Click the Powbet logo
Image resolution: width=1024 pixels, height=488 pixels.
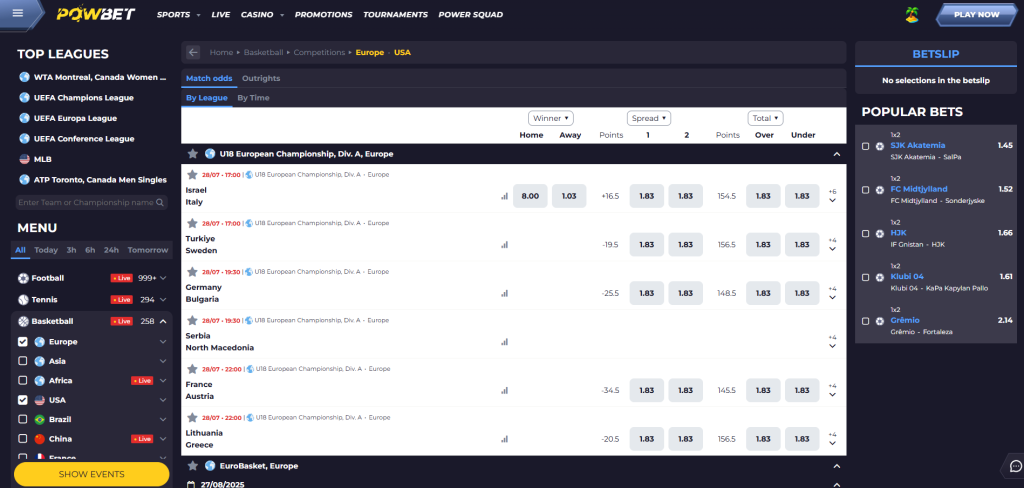pyautogui.click(x=95, y=14)
